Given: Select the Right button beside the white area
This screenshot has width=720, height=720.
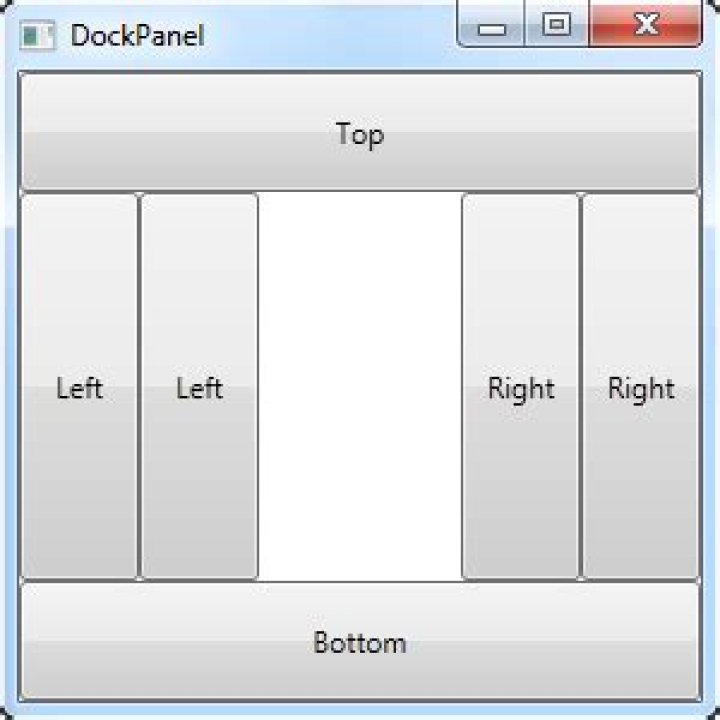Looking at the screenshot, I should pyautogui.click(x=521, y=387).
